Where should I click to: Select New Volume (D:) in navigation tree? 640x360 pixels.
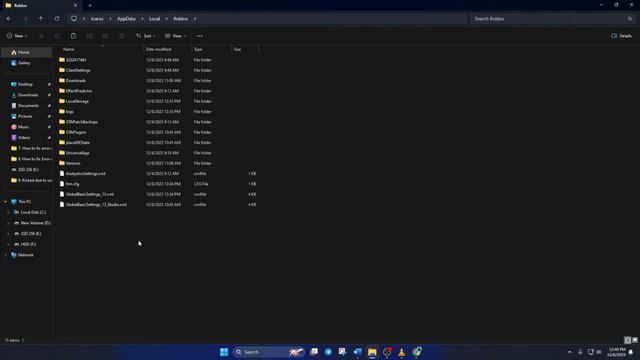(x=32, y=223)
